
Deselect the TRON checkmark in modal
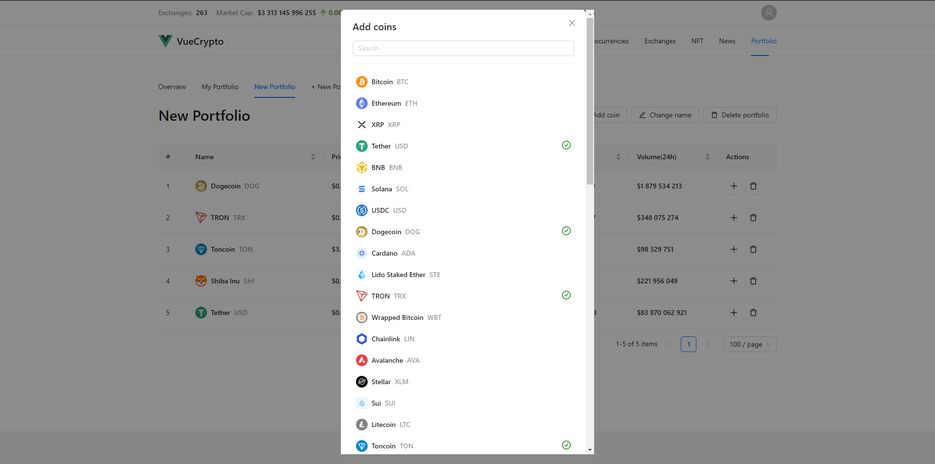pyautogui.click(x=566, y=295)
